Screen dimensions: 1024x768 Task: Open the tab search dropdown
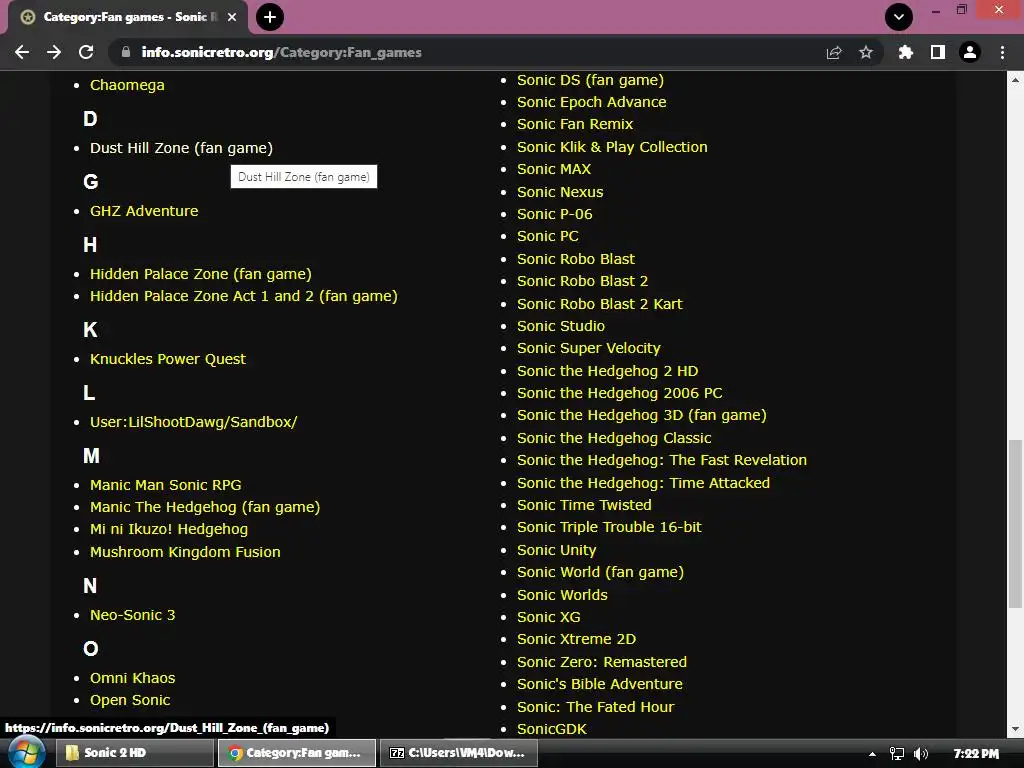pos(899,17)
